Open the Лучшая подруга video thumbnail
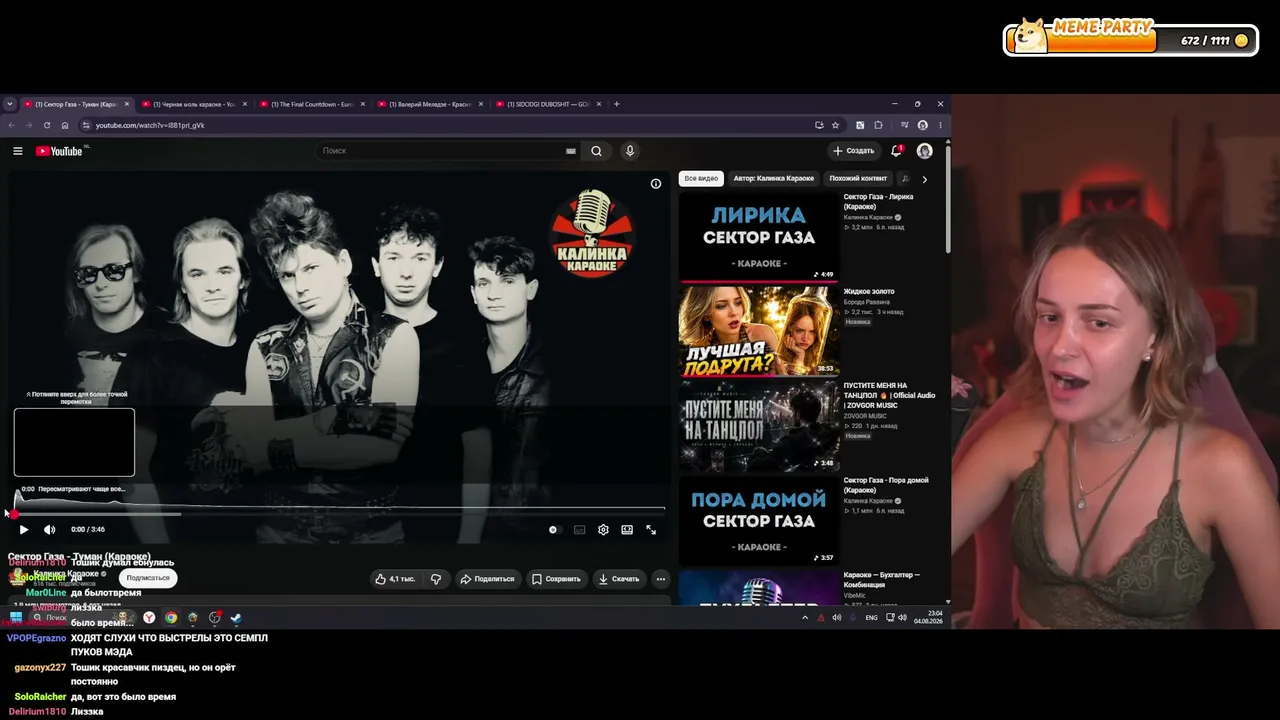Image resolution: width=1280 pixels, height=720 pixels. [x=759, y=331]
